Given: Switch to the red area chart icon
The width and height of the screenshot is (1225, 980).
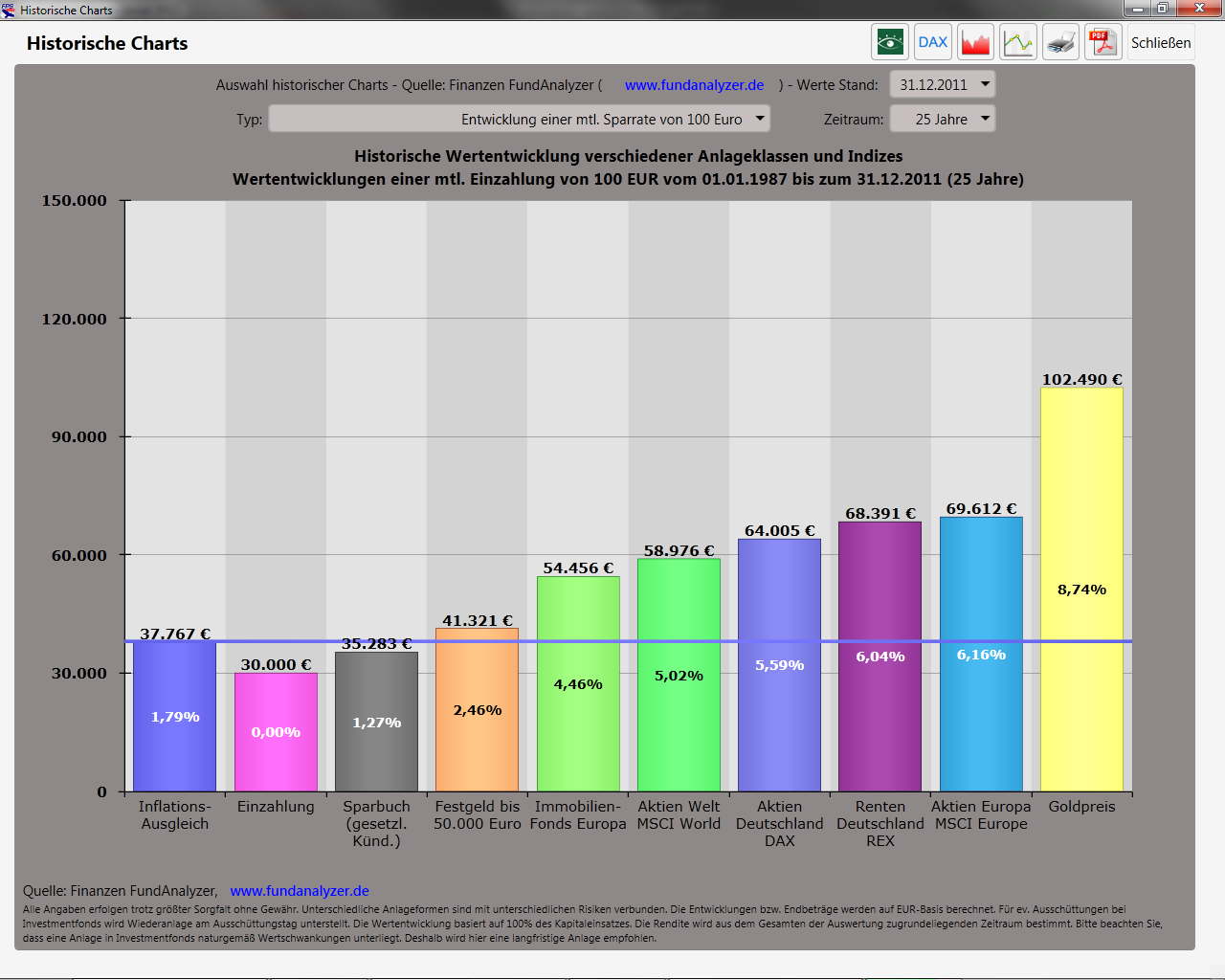Looking at the screenshot, I should (975, 42).
